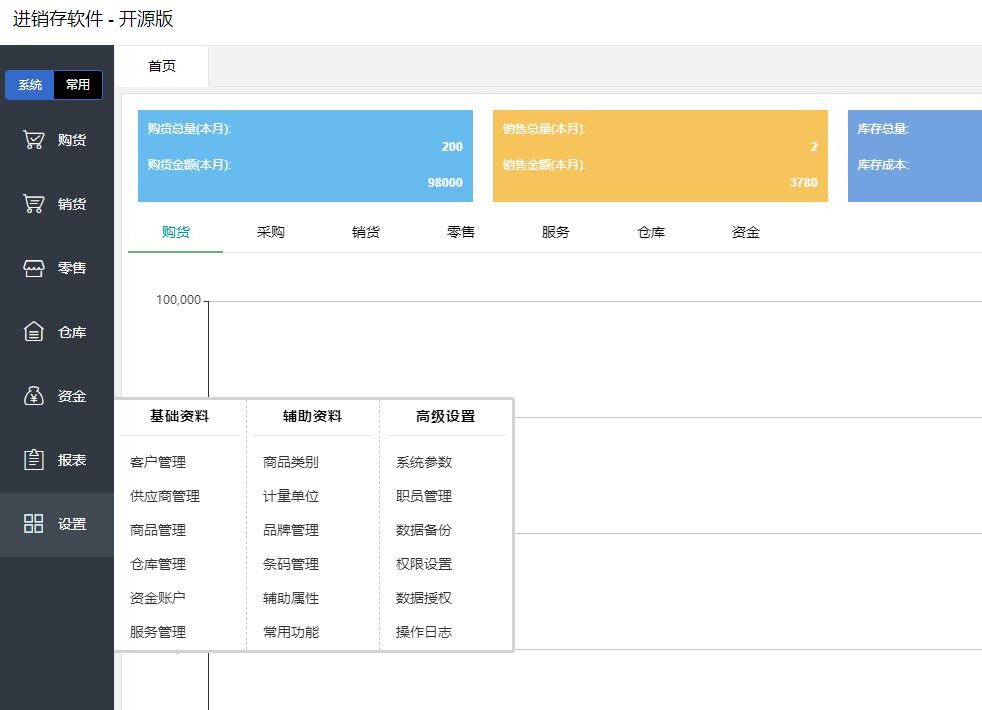Screen dimensions: 982x710
Task: Click the orange 销售总量 summary card
Action: click(x=660, y=156)
